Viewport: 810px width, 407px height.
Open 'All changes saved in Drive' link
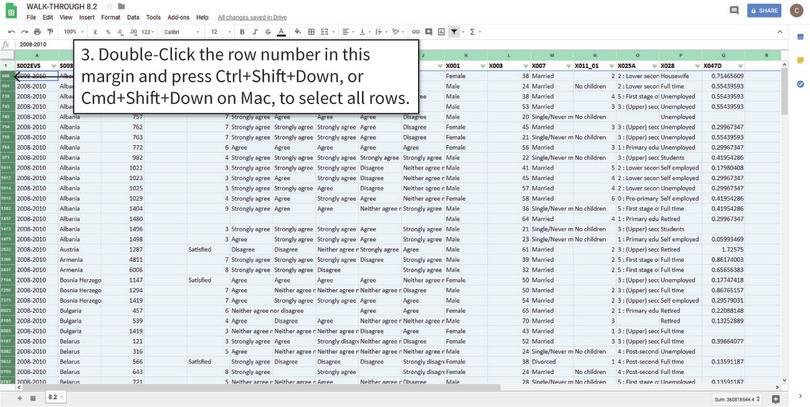[x=252, y=17]
